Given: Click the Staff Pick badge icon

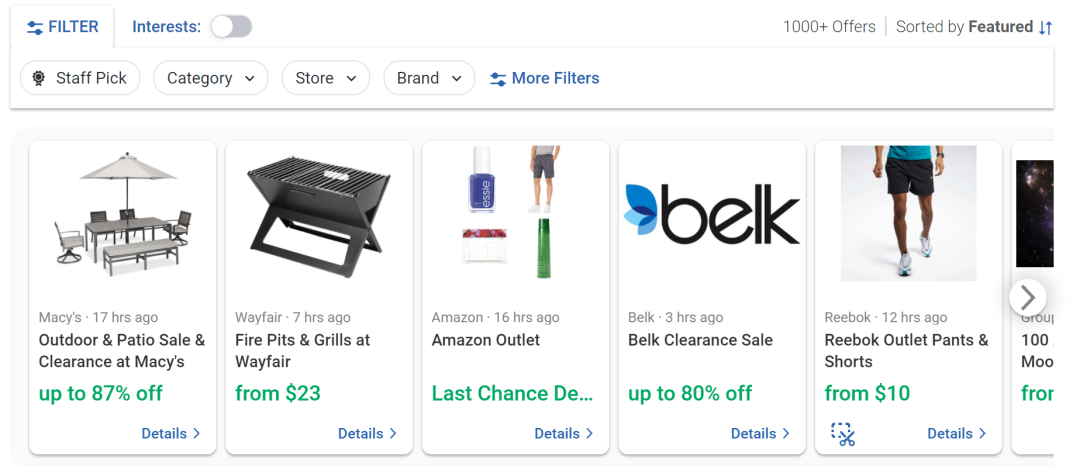Looking at the screenshot, I should [39, 78].
